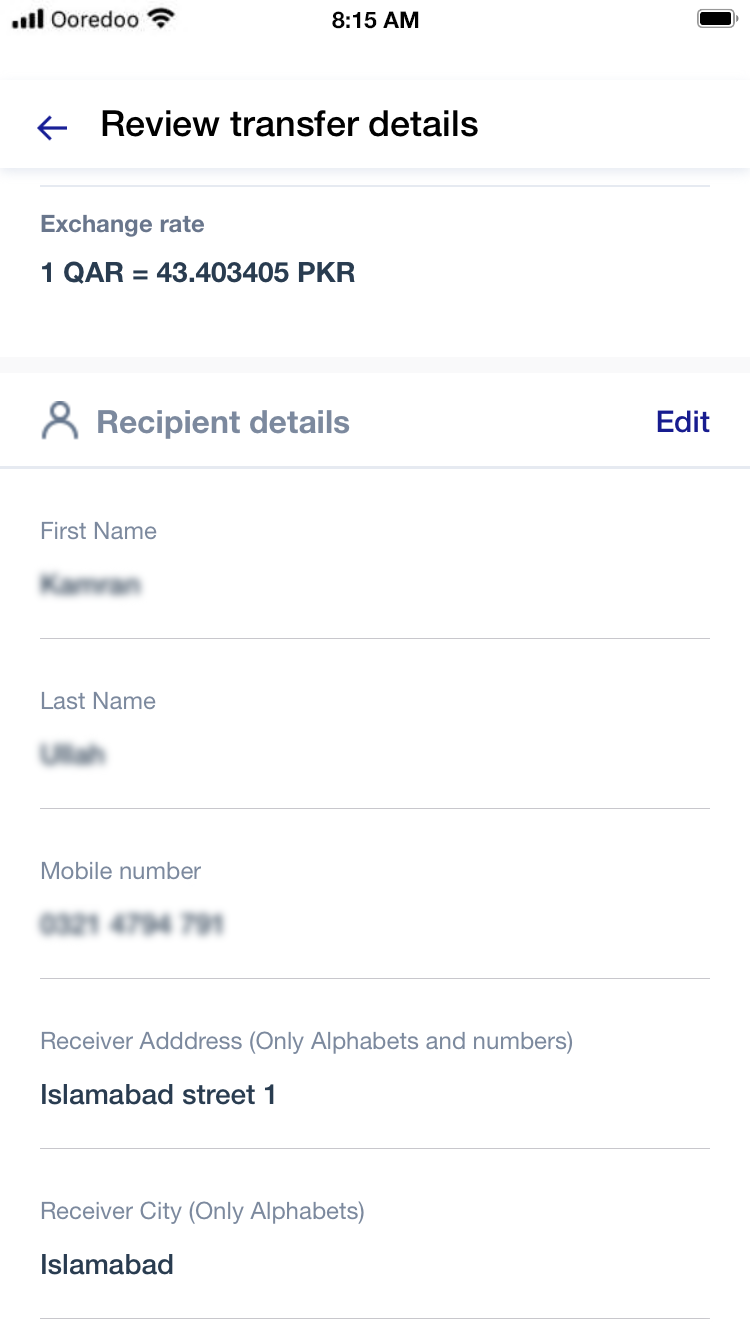Tap the exchange rate value 43.403405 PKR
The image size is (750, 1333).
point(256,272)
